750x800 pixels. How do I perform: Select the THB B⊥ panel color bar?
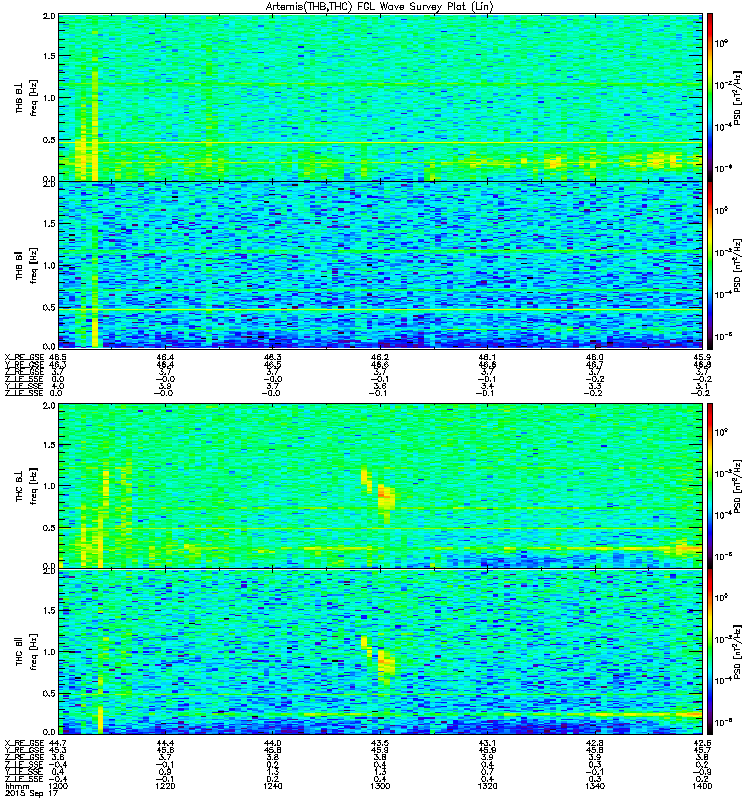coord(710,97)
